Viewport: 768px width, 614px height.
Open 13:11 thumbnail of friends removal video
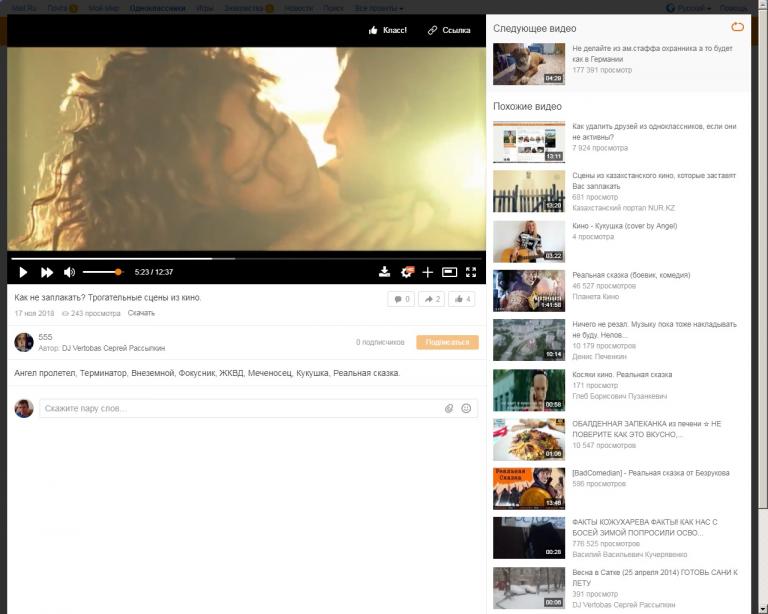point(529,142)
